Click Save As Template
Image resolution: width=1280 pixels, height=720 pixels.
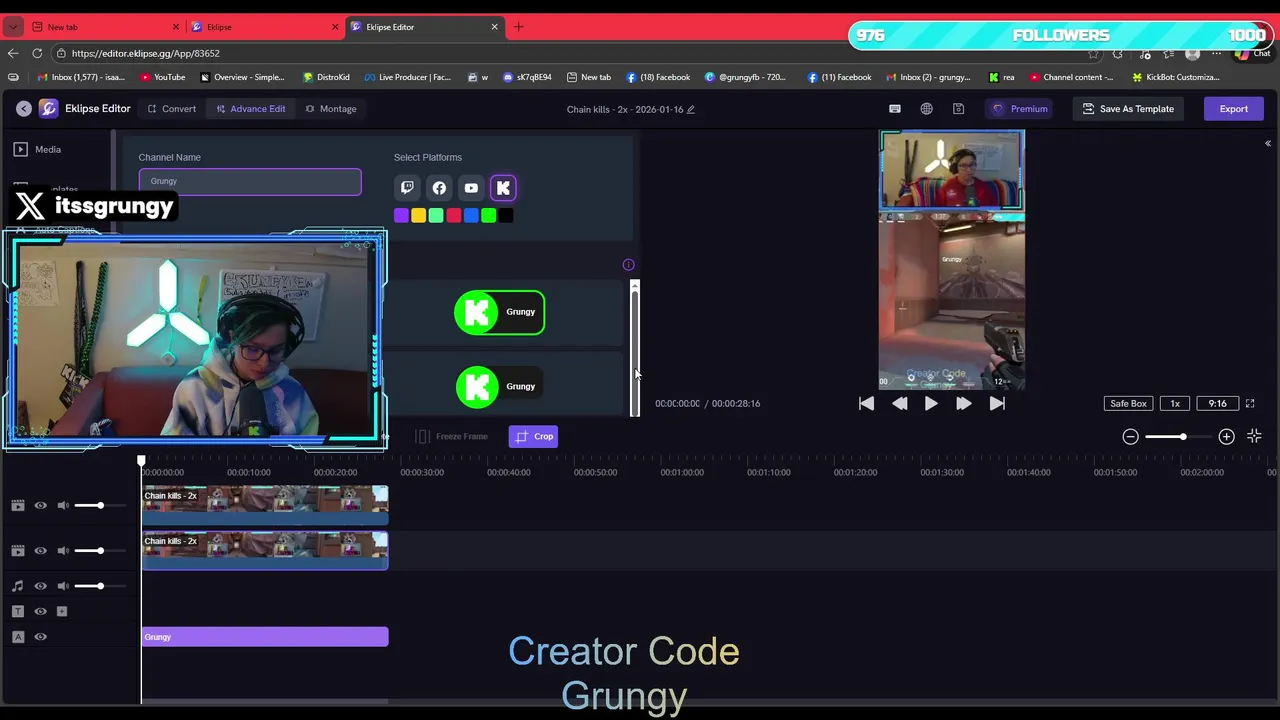pyautogui.click(x=1128, y=109)
